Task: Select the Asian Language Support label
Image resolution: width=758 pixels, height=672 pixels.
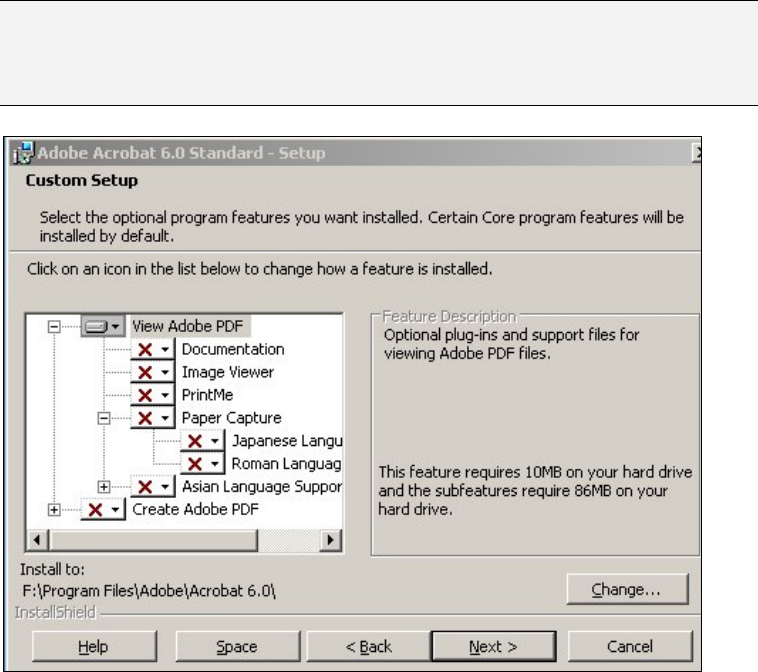Action: [262, 486]
